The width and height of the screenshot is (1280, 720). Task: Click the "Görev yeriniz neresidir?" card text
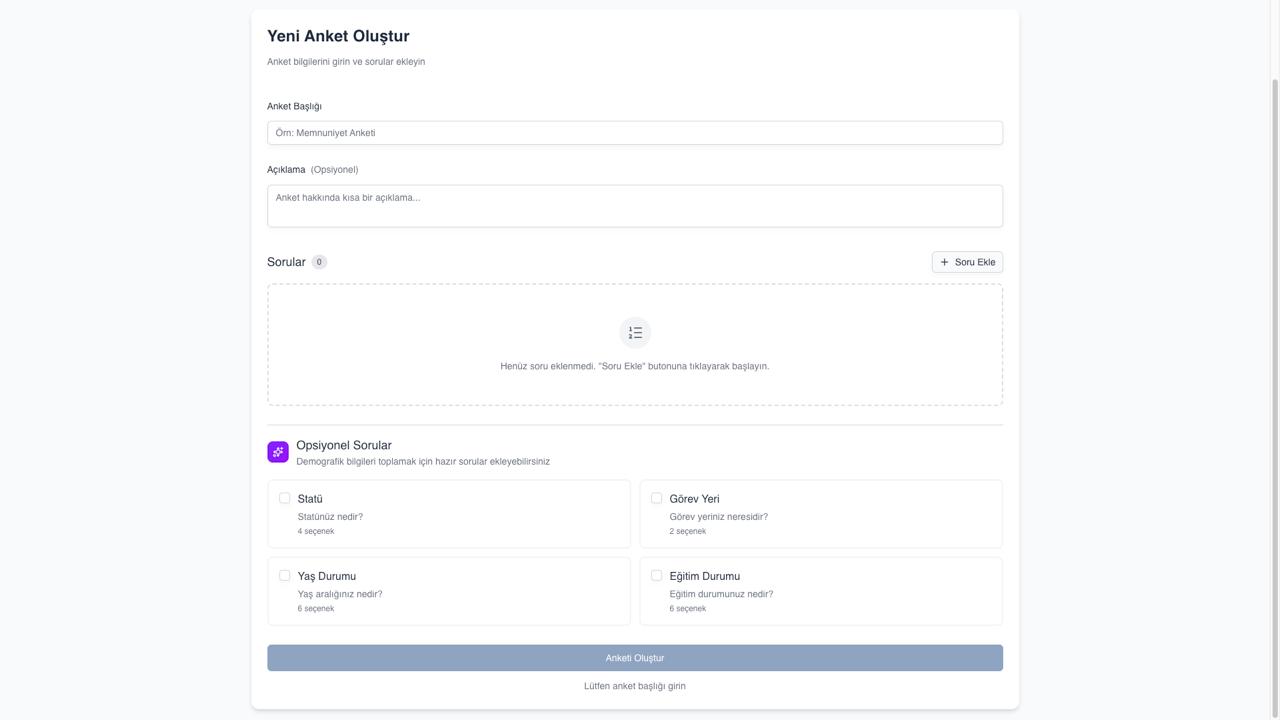click(x=718, y=517)
